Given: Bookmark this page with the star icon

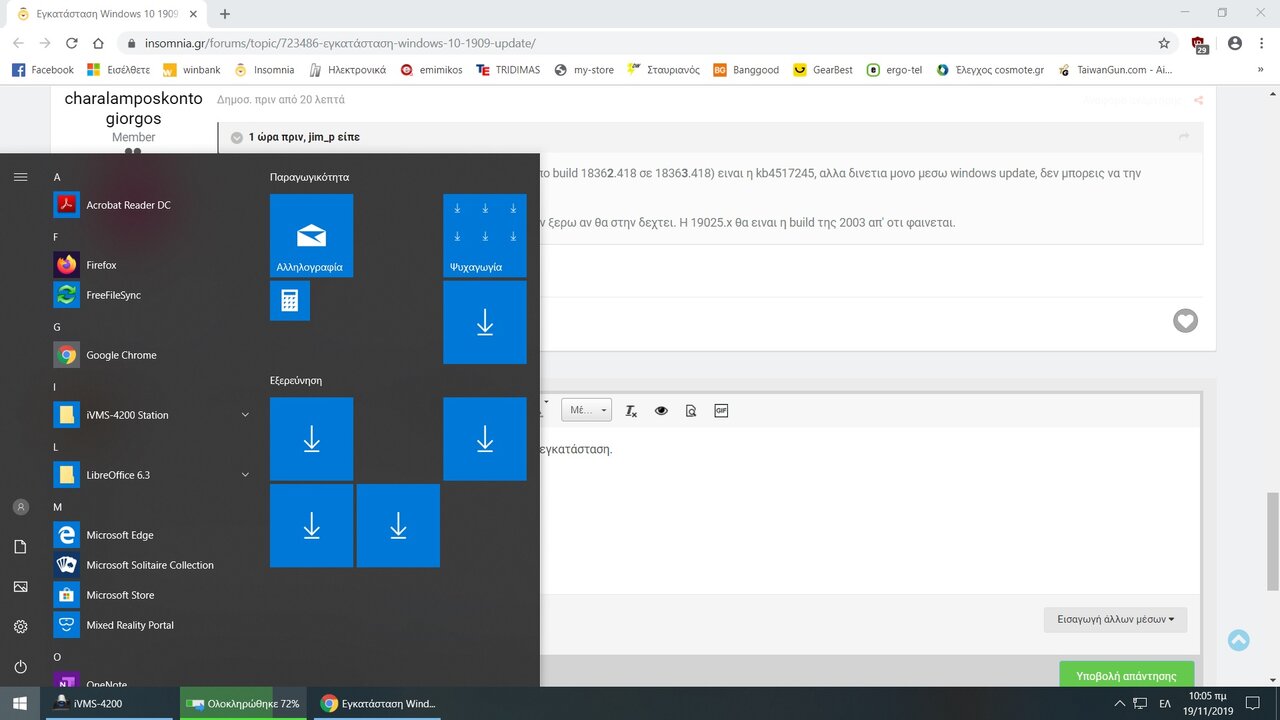Looking at the screenshot, I should (1164, 44).
